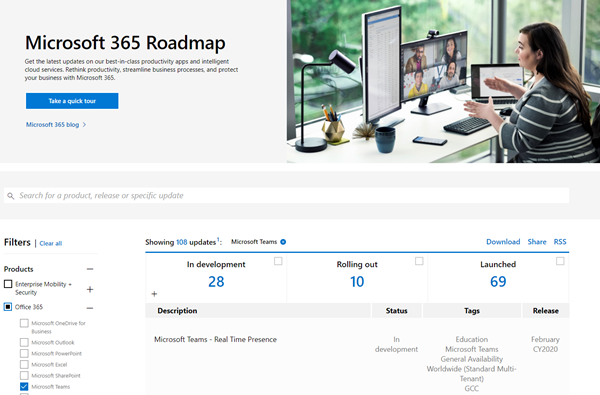Open the RSS feed link
The image size is (600, 395).
(x=560, y=242)
